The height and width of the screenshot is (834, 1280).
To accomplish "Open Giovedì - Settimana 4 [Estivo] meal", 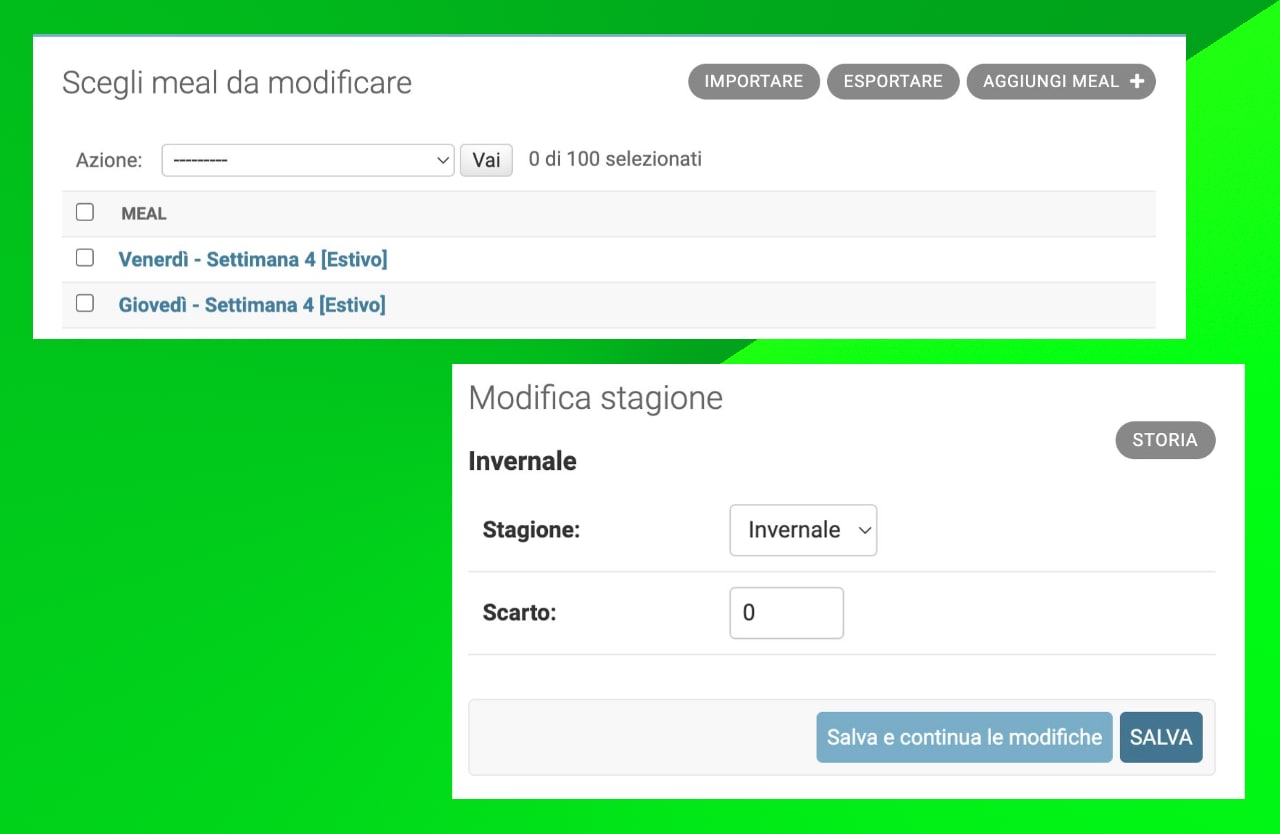I will click(252, 304).
